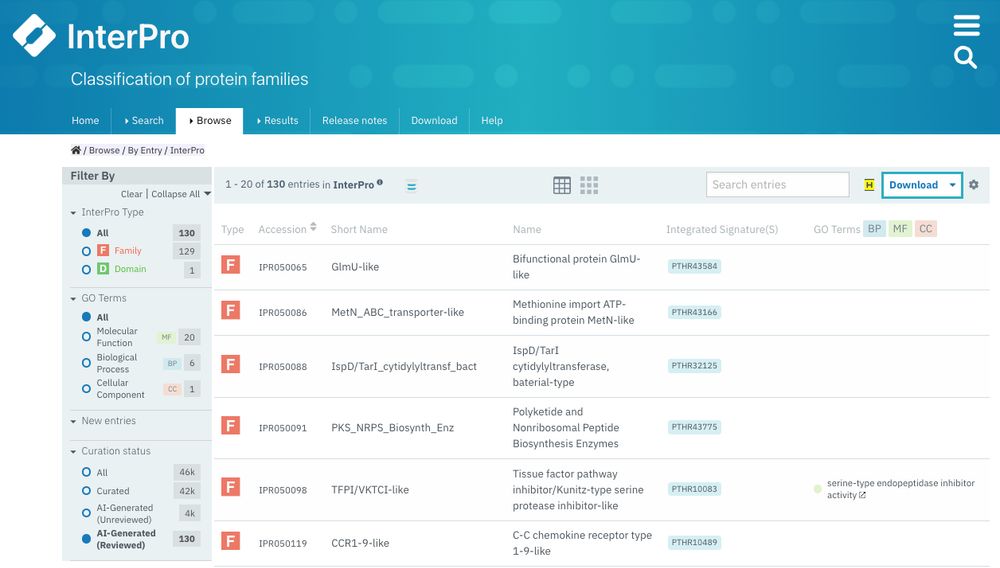Select the Browse tab
This screenshot has width=1000, height=568.
(210, 120)
